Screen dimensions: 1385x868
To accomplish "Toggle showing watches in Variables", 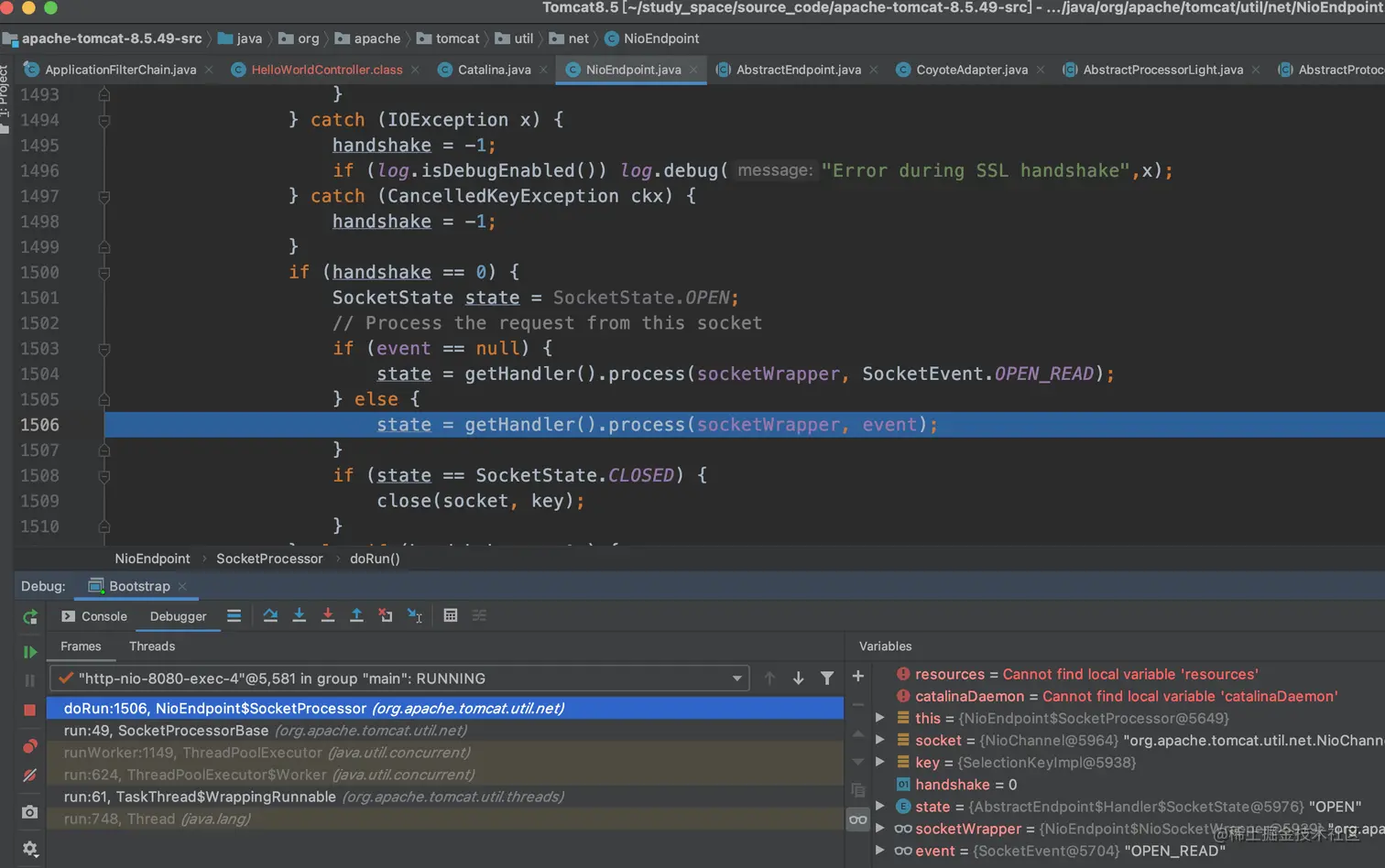I will 858,819.
